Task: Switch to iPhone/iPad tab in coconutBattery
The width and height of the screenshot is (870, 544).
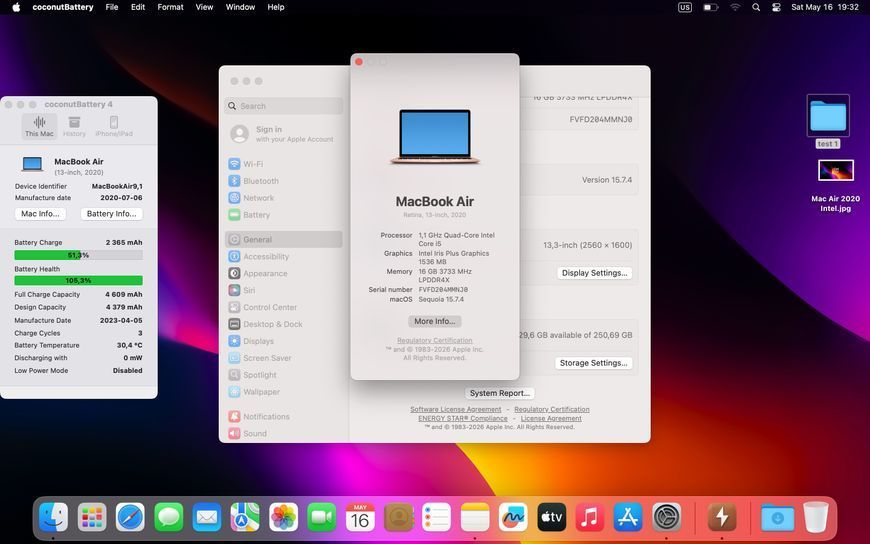Action: 114,127
